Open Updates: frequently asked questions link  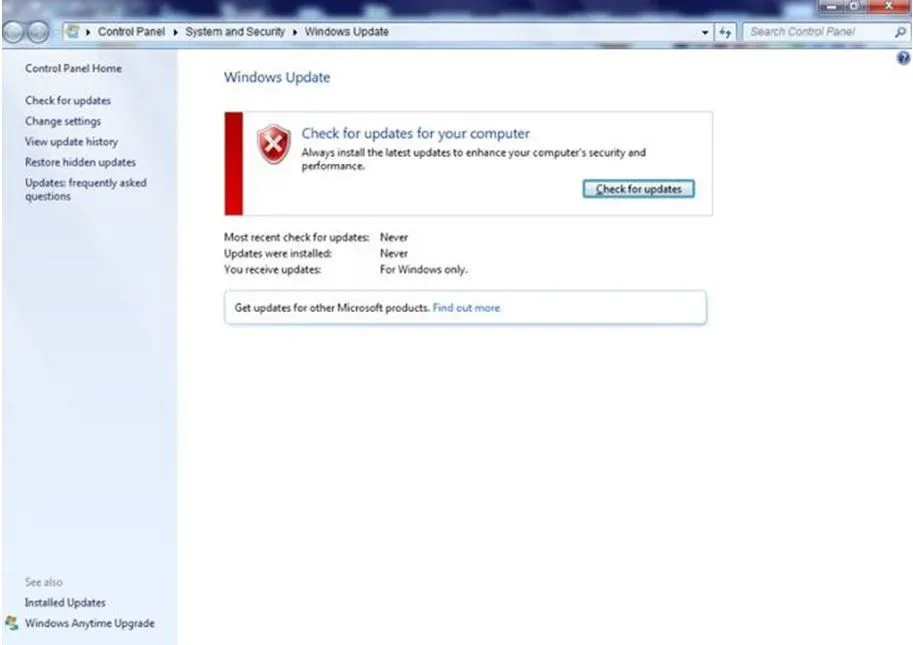[86, 189]
